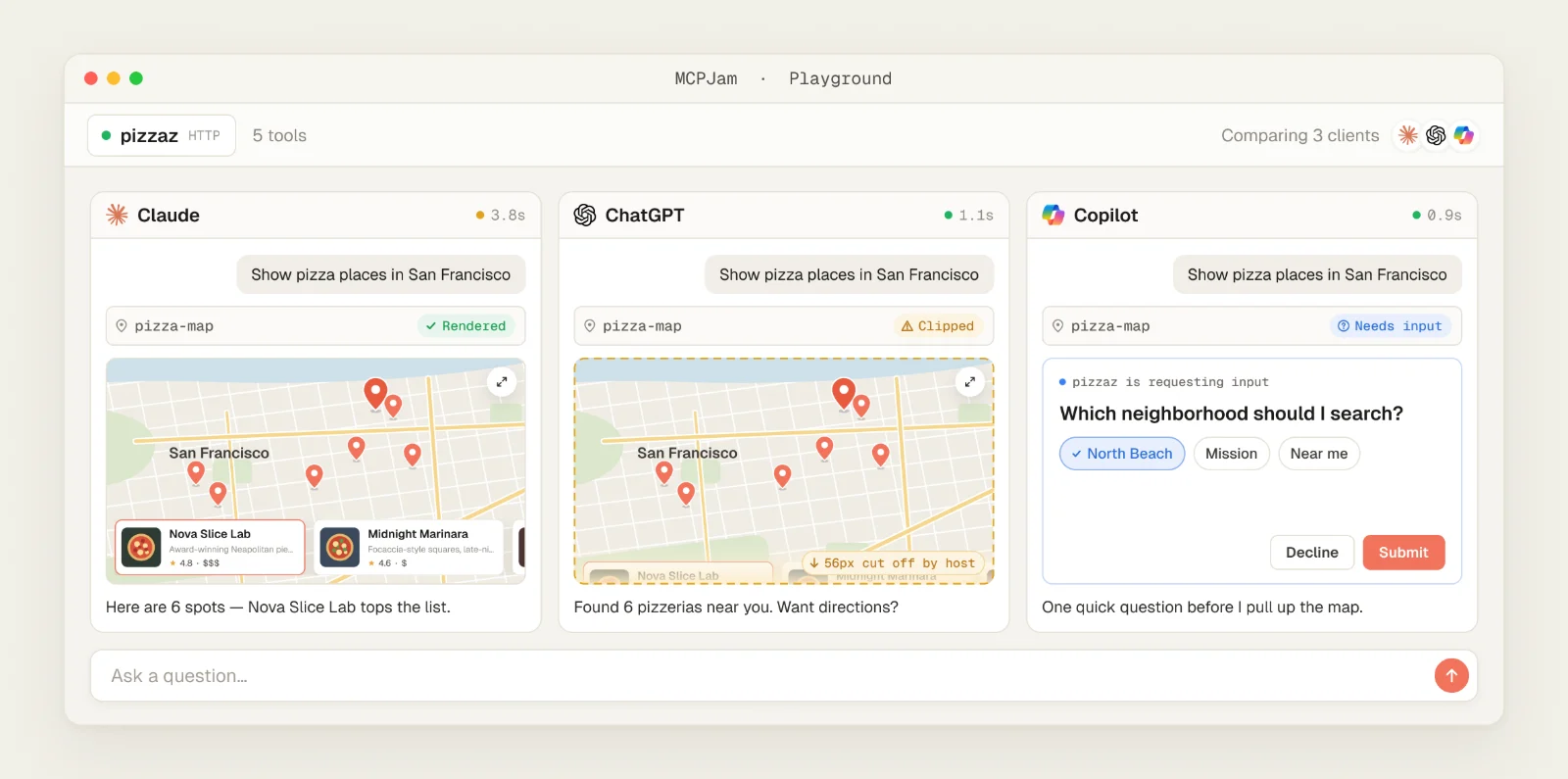Select the Near me chip
The image size is (1568, 779).
pyautogui.click(x=1319, y=454)
